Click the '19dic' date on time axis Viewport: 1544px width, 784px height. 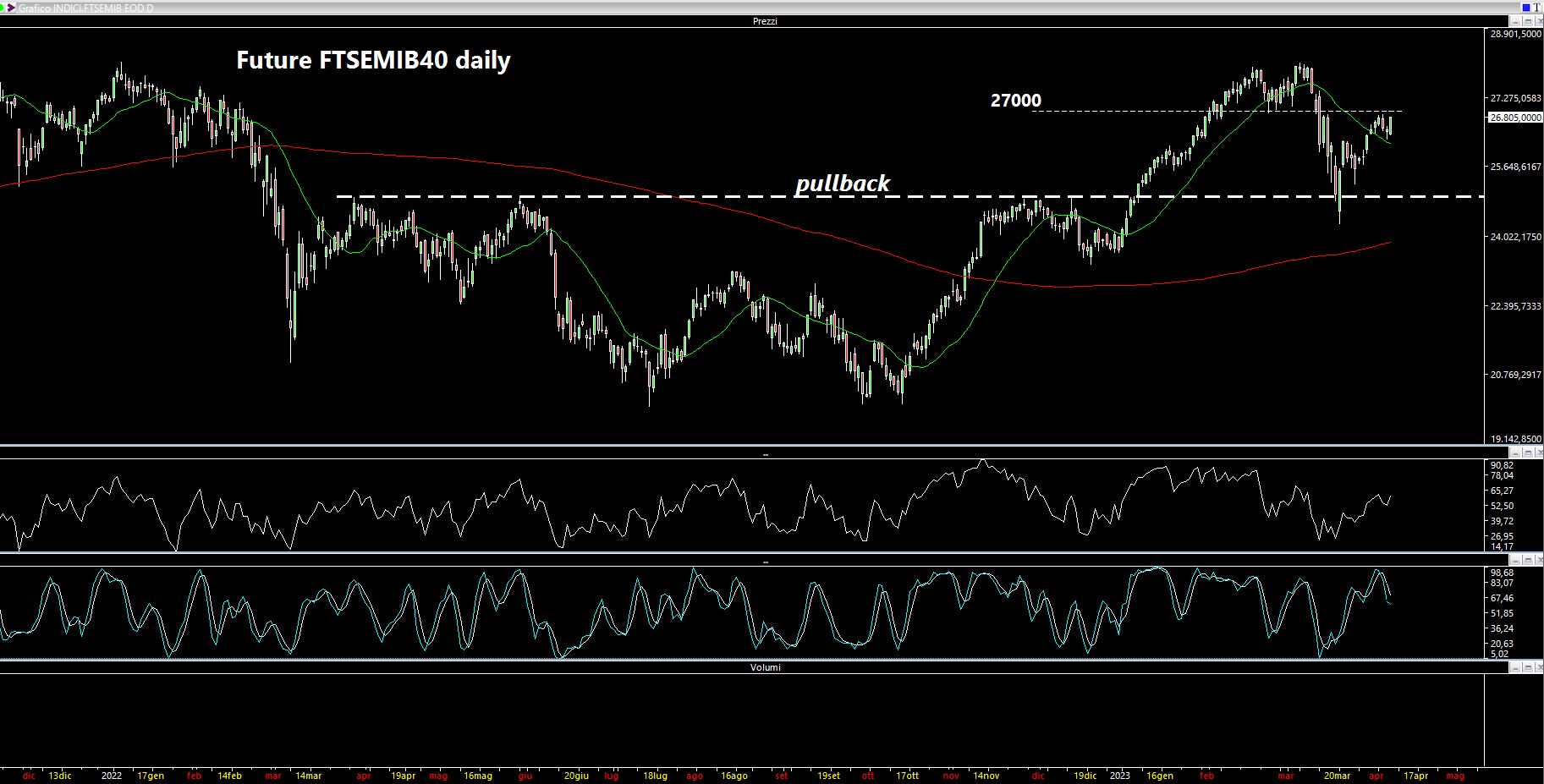click(x=1085, y=776)
